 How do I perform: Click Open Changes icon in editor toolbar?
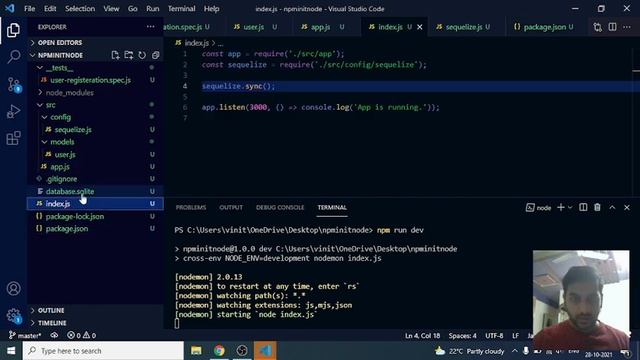coord(598,27)
